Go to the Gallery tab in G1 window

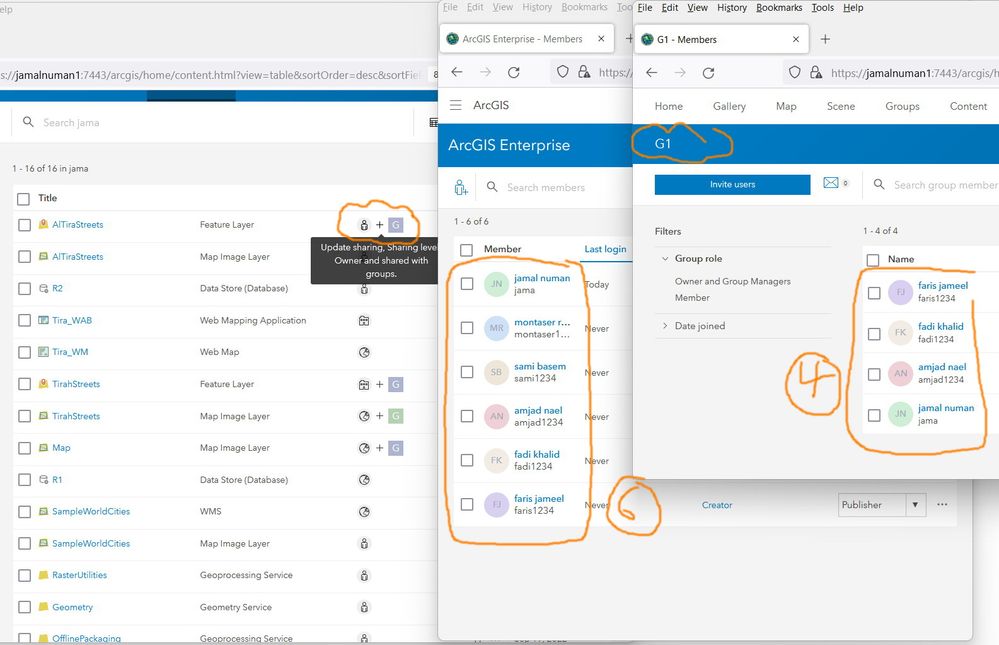(x=729, y=106)
